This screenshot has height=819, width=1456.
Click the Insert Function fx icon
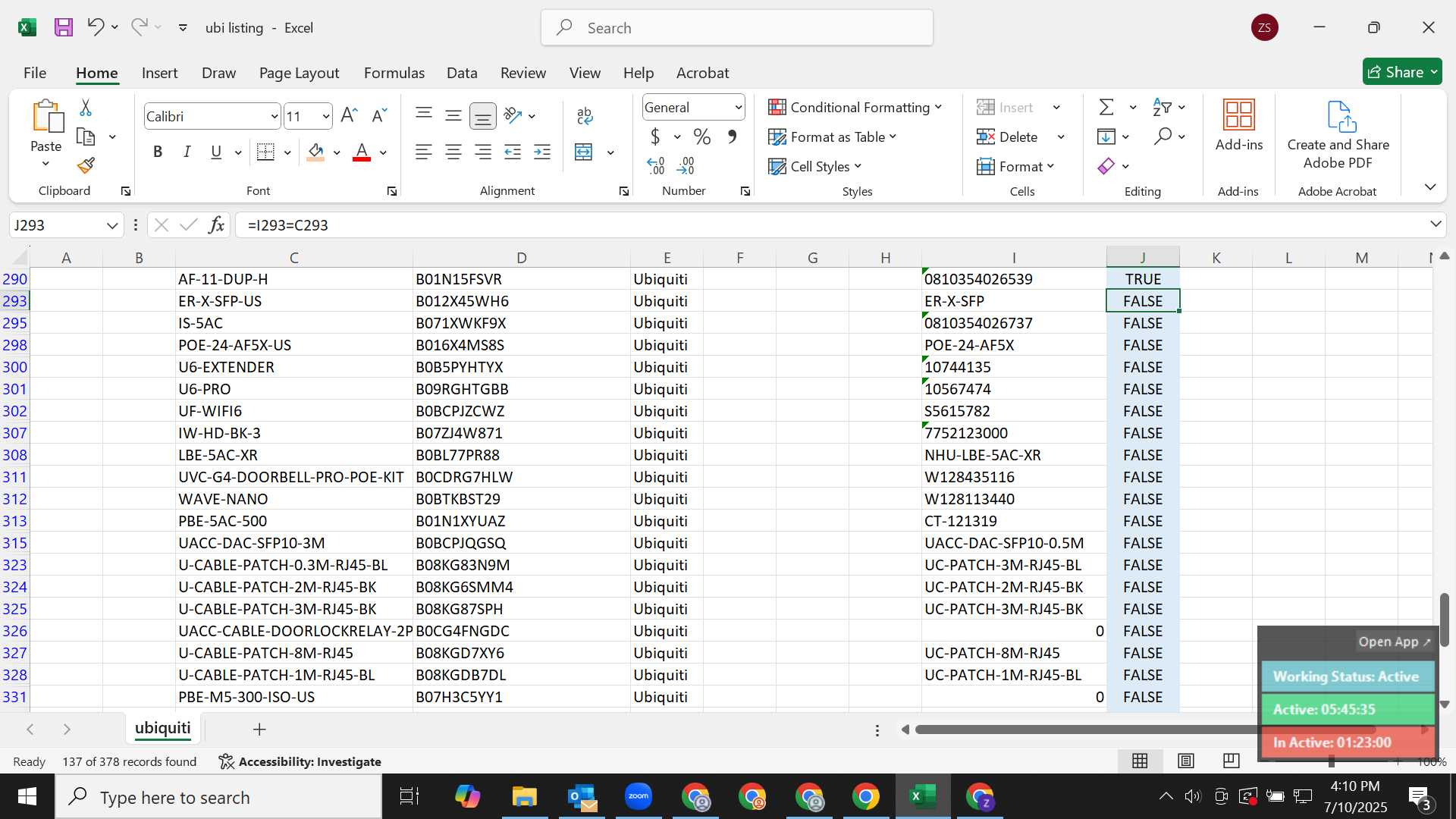pos(217,225)
